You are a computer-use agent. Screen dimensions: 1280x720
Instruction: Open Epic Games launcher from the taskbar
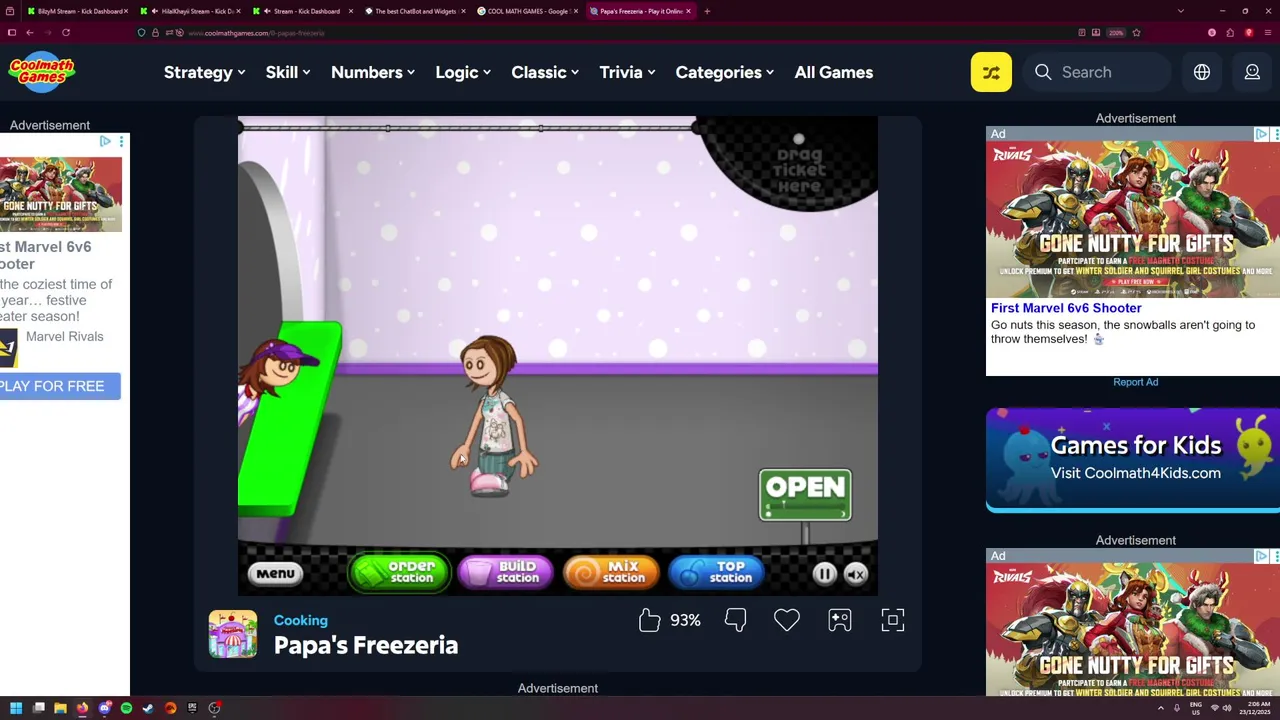coord(192,708)
